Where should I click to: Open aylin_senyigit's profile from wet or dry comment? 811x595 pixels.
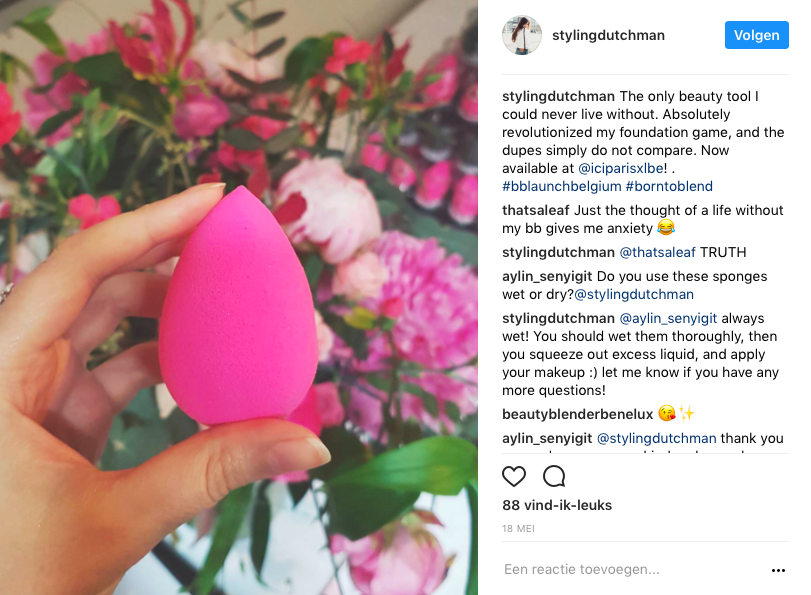pyautogui.click(x=547, y=276)
